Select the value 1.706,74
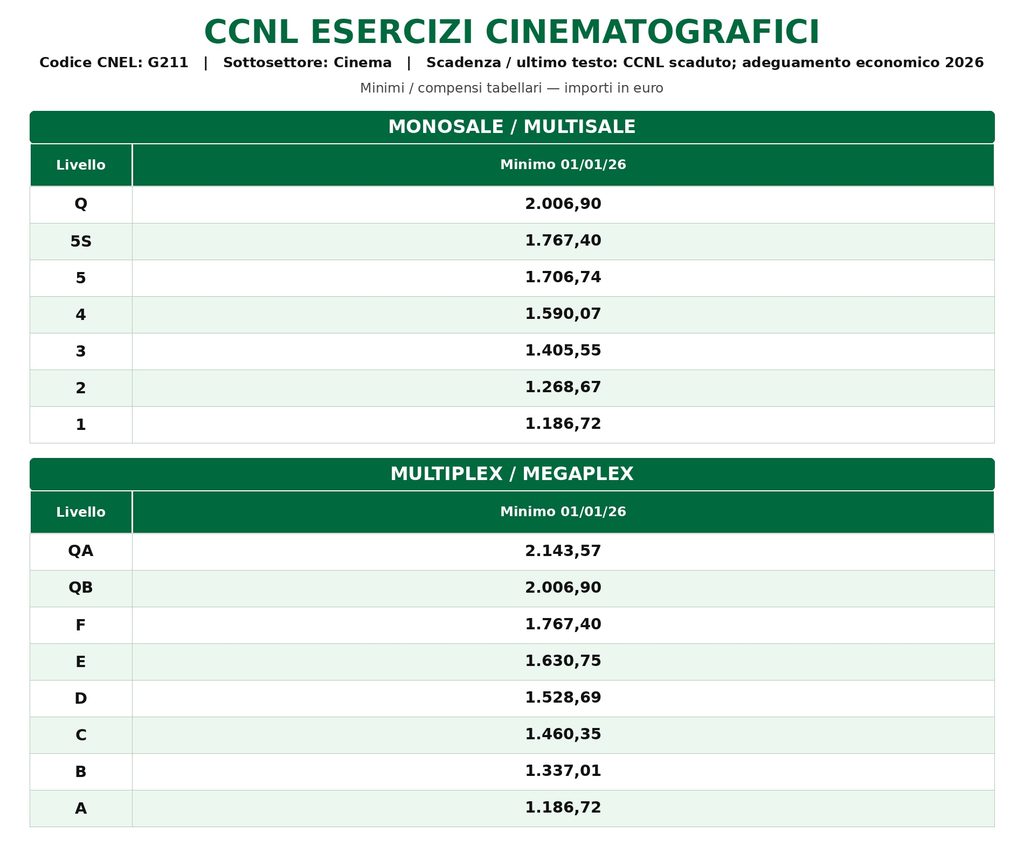Viewport: 1024px width, 848px height. pyautogui.click(x=563, y=277)
